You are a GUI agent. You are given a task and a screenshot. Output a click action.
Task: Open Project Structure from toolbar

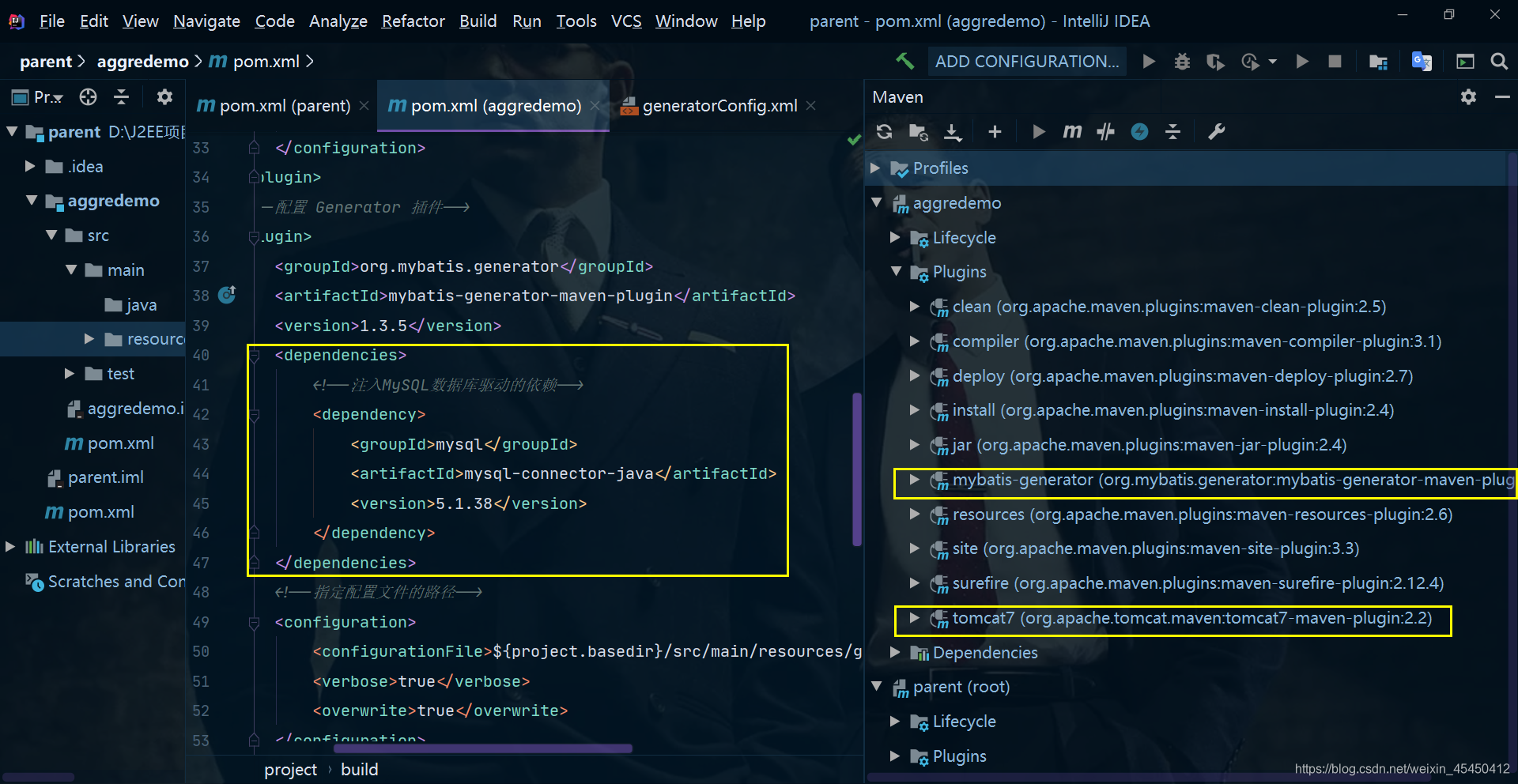1378,62
